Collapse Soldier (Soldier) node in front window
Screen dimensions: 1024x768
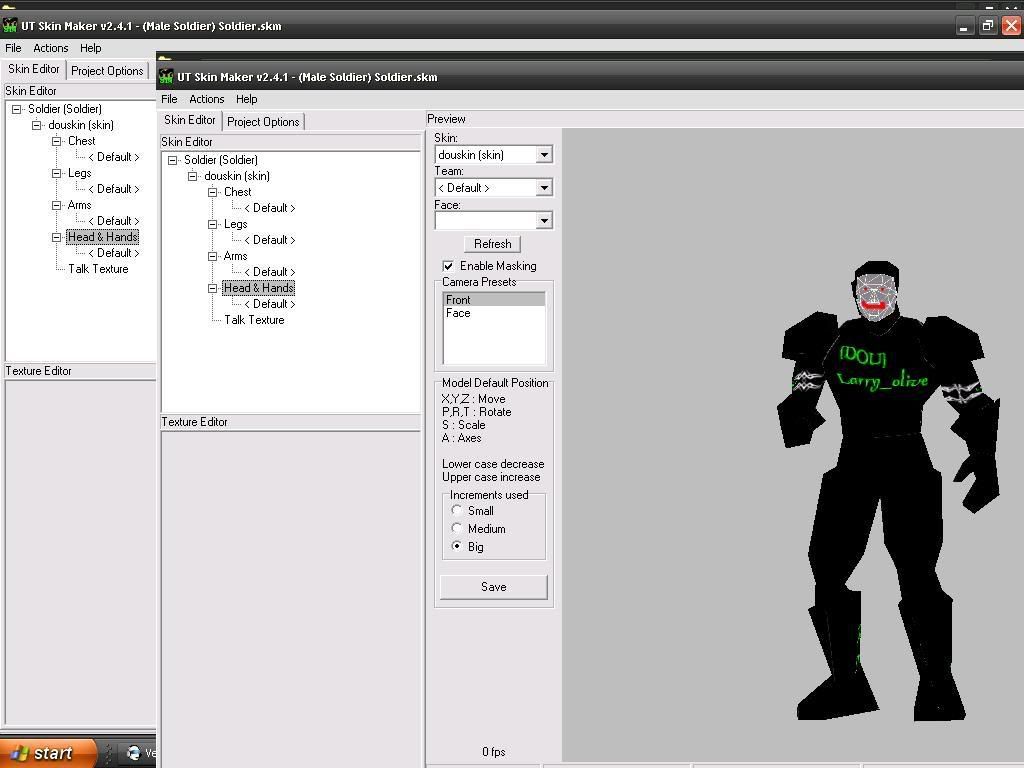tap(172, 160)
